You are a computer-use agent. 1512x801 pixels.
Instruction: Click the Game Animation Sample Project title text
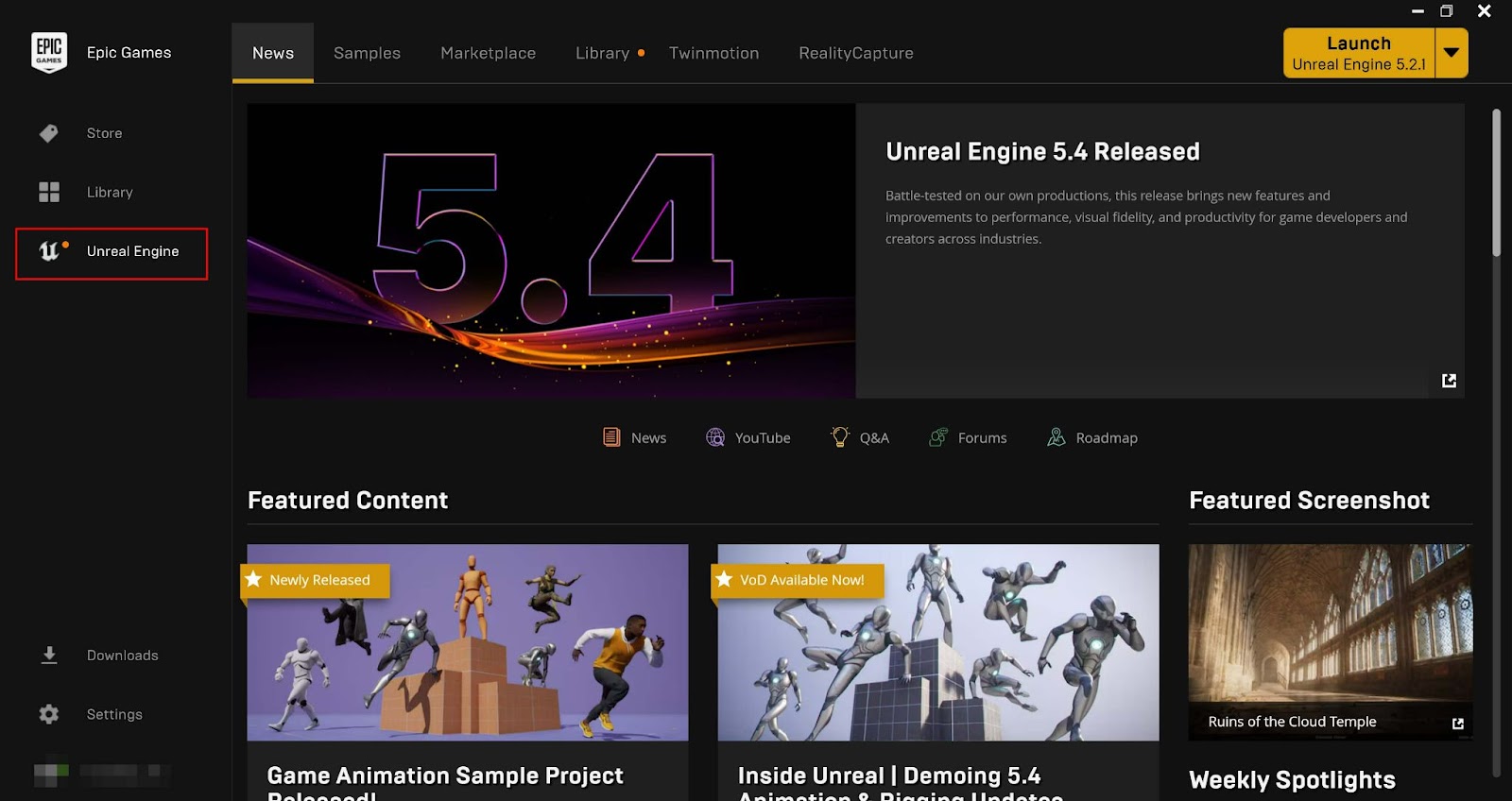445,783
